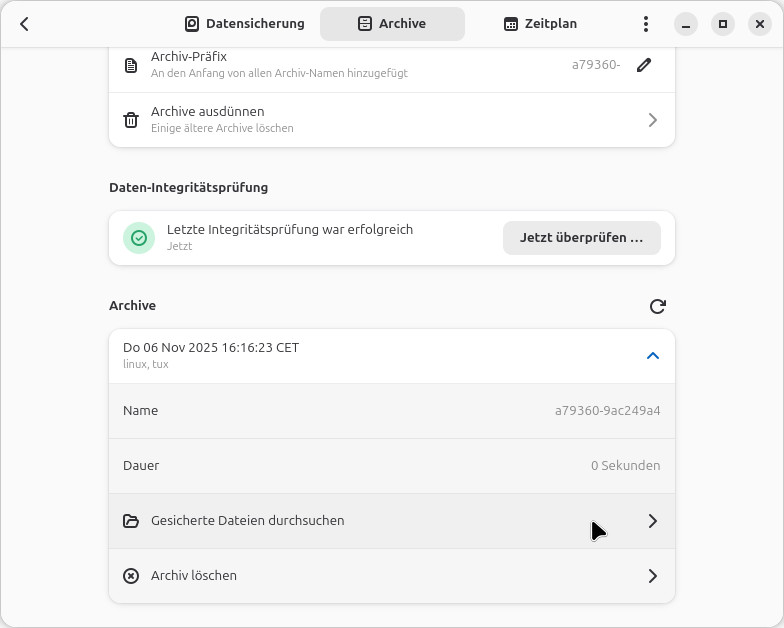Click the document icon beside Archiv-Präfix
The width and height of the screenshot is (784, 628).
point(131,65)
